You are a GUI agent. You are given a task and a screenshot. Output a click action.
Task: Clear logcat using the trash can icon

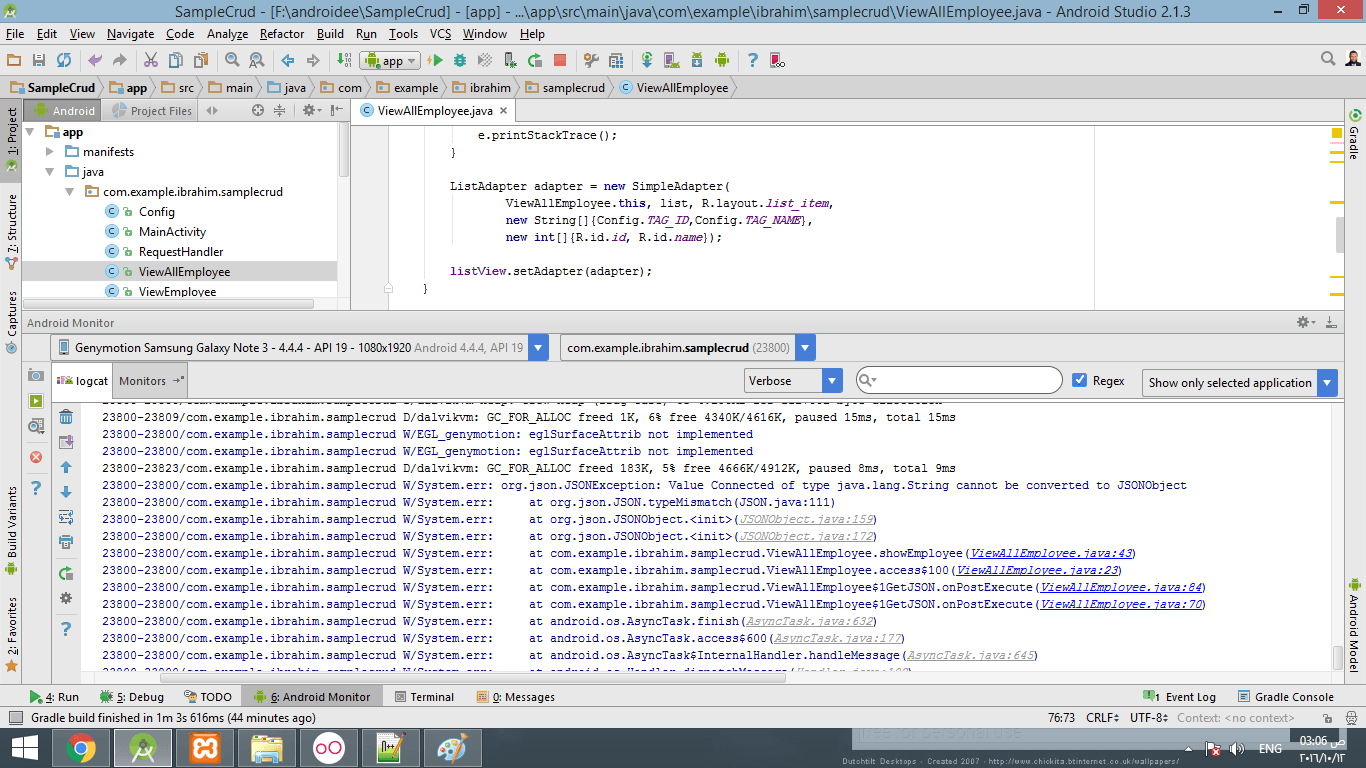(x=66, y=417)
